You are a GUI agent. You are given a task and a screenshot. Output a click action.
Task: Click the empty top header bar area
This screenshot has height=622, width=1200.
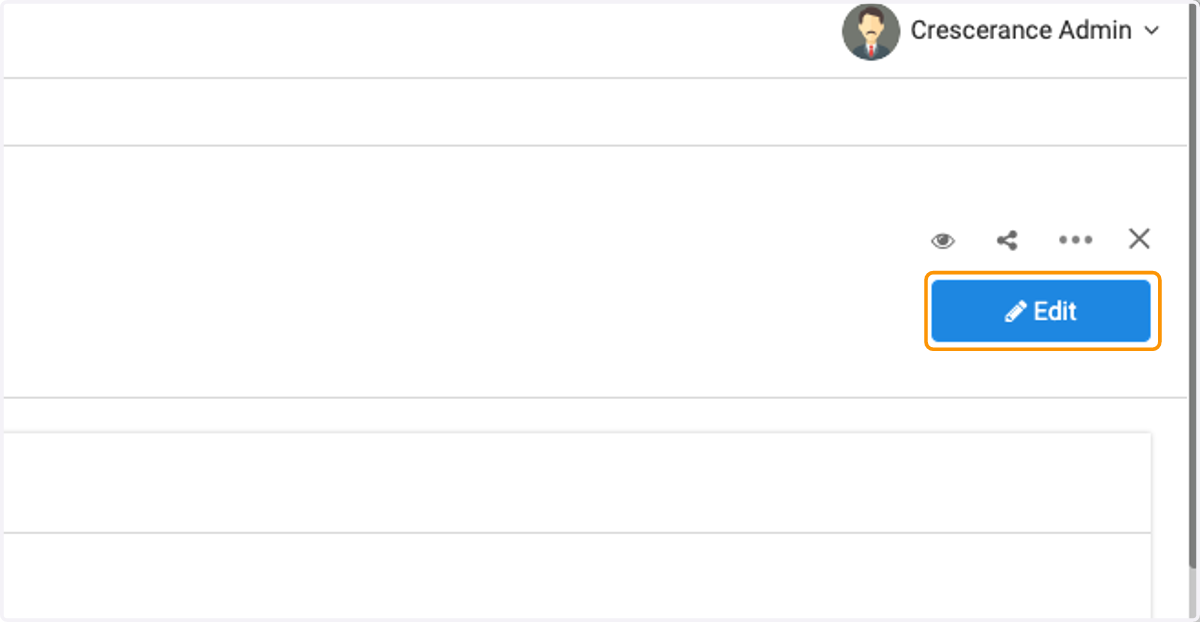pyautogui.click(x=420, y=38)
